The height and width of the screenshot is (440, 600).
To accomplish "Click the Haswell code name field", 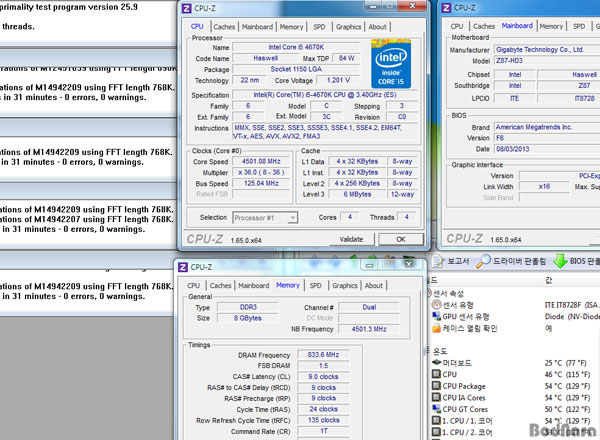I will [x=266, y=58].
